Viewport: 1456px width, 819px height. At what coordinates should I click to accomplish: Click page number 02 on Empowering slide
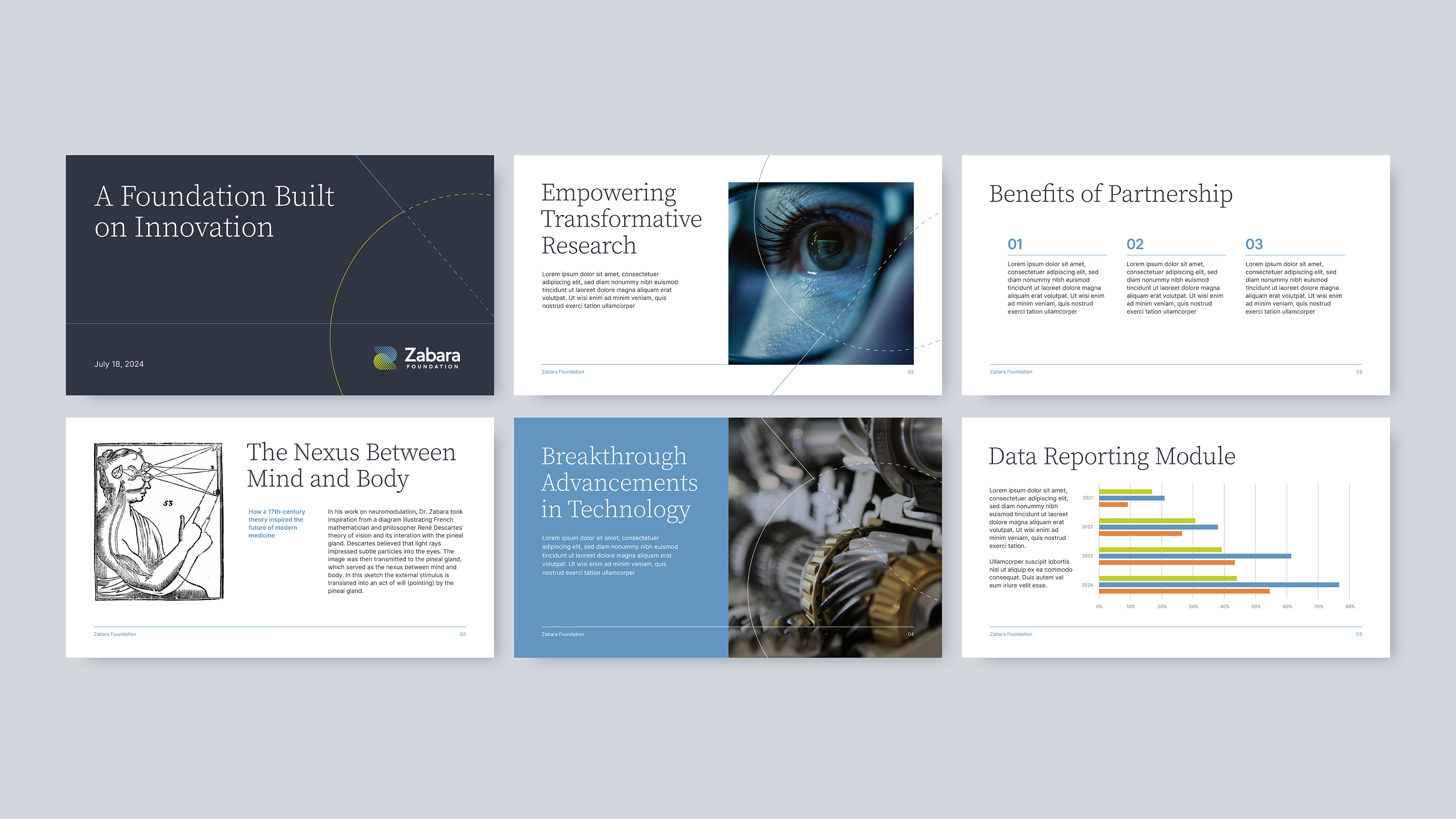tap(910, 372)
